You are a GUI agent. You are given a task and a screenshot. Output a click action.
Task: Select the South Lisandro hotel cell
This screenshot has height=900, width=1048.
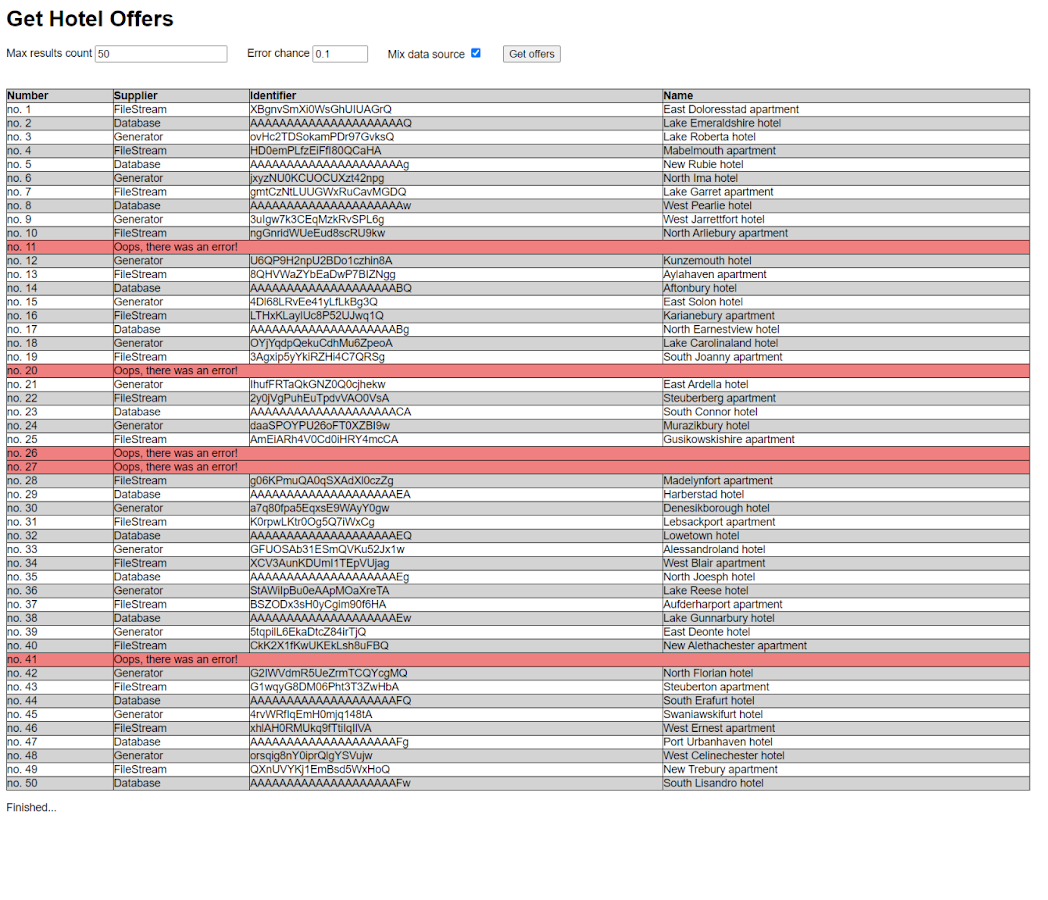point(713,783)
